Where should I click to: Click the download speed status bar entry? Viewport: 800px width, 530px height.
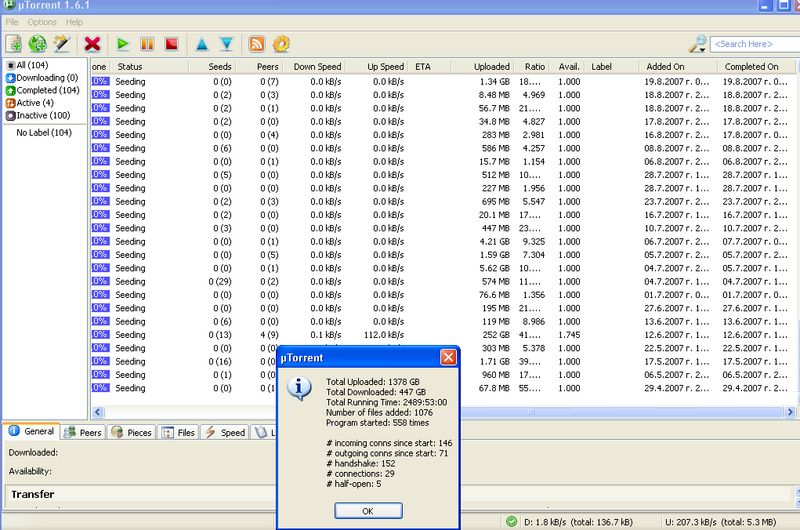[578, 522]
